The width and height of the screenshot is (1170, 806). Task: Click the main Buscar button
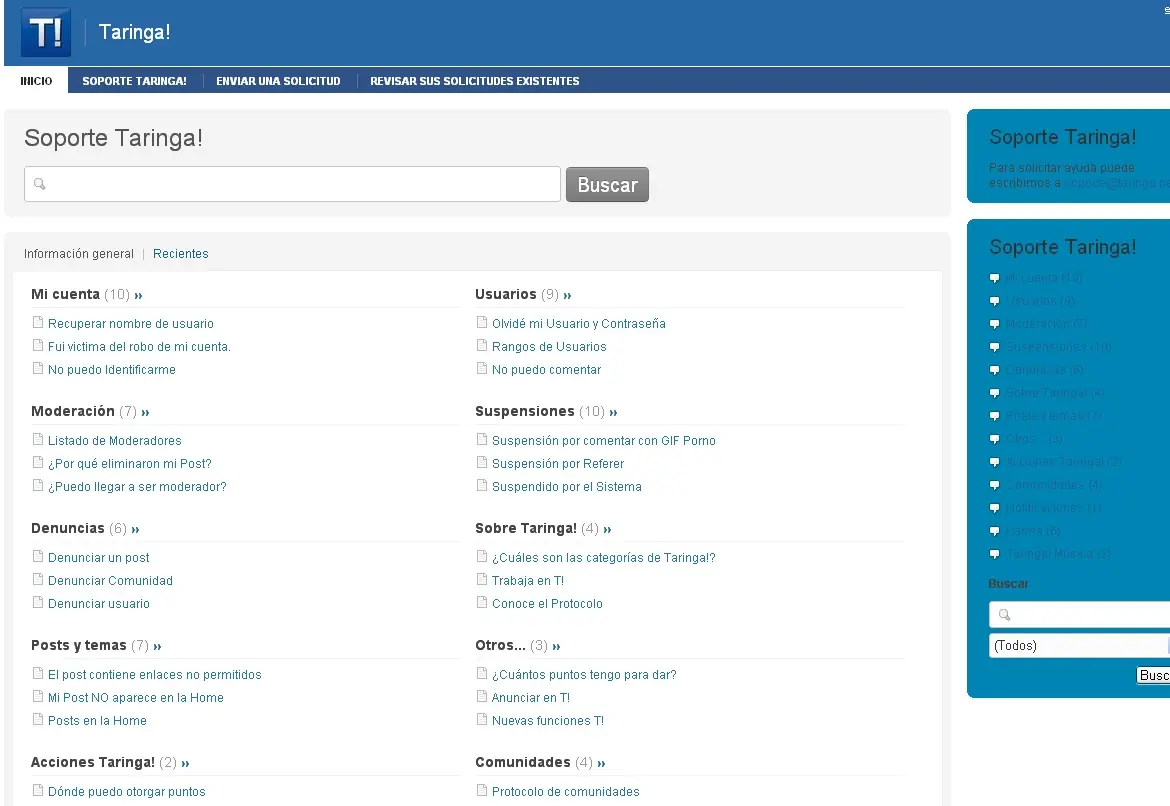click(x=607, y=184)
